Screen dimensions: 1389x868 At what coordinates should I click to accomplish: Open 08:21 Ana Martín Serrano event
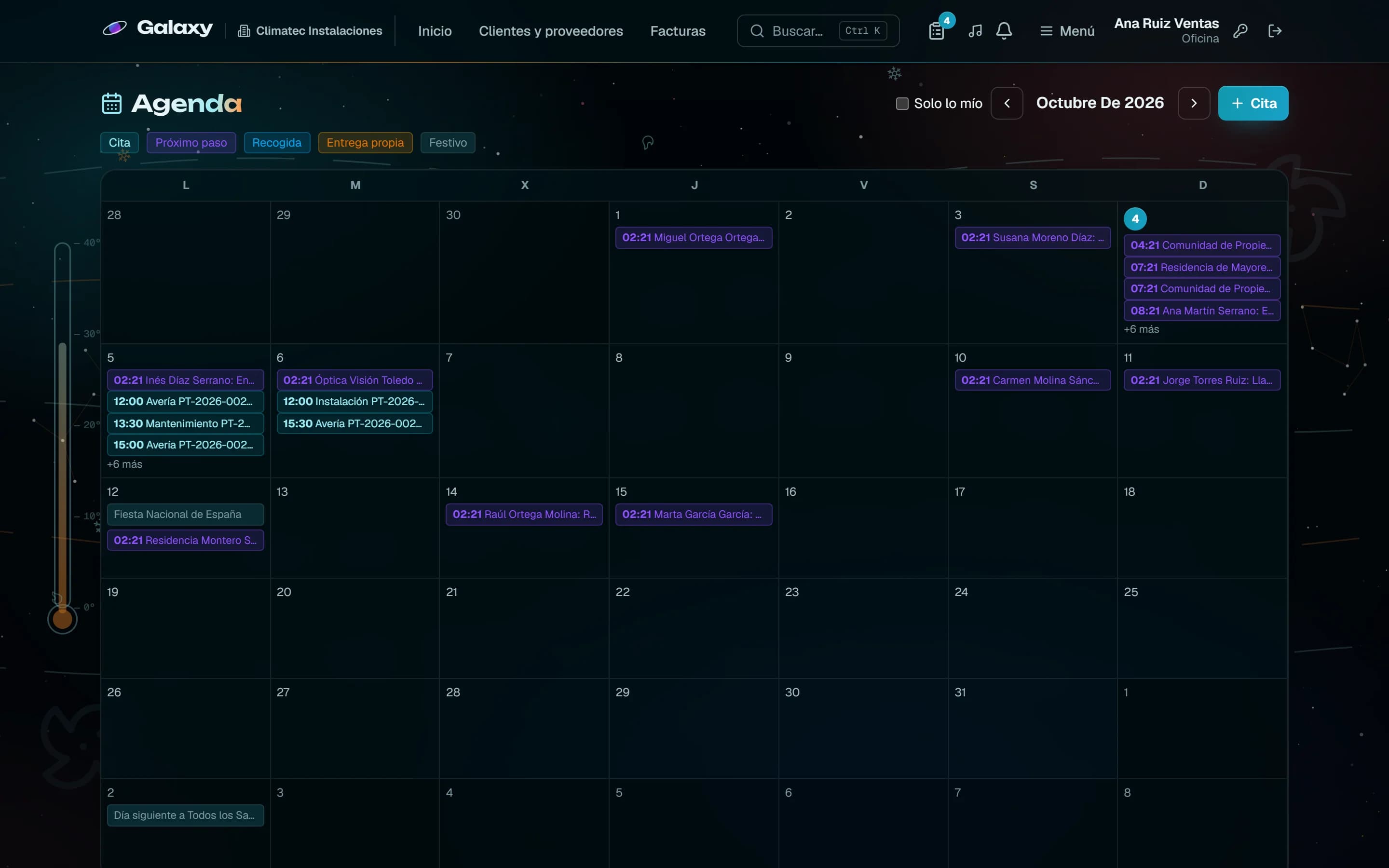click(x=1202, y=311)
